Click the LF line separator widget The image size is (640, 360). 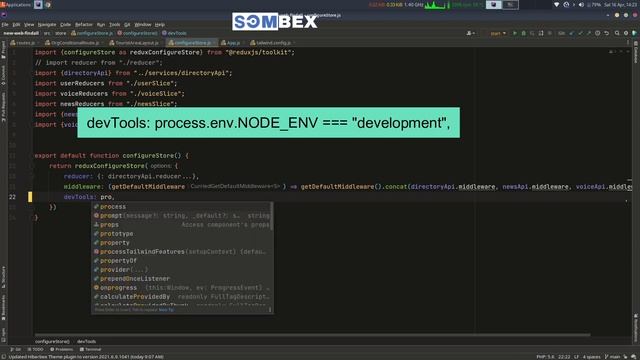(576, 357)
